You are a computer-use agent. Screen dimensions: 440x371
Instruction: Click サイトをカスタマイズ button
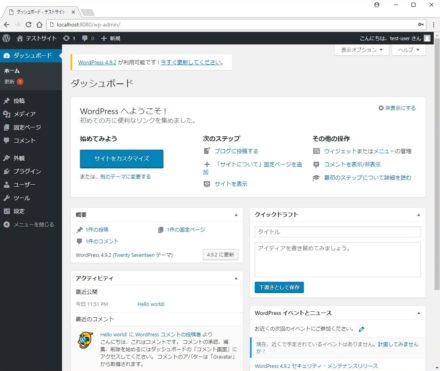click(x=122, y=159)
